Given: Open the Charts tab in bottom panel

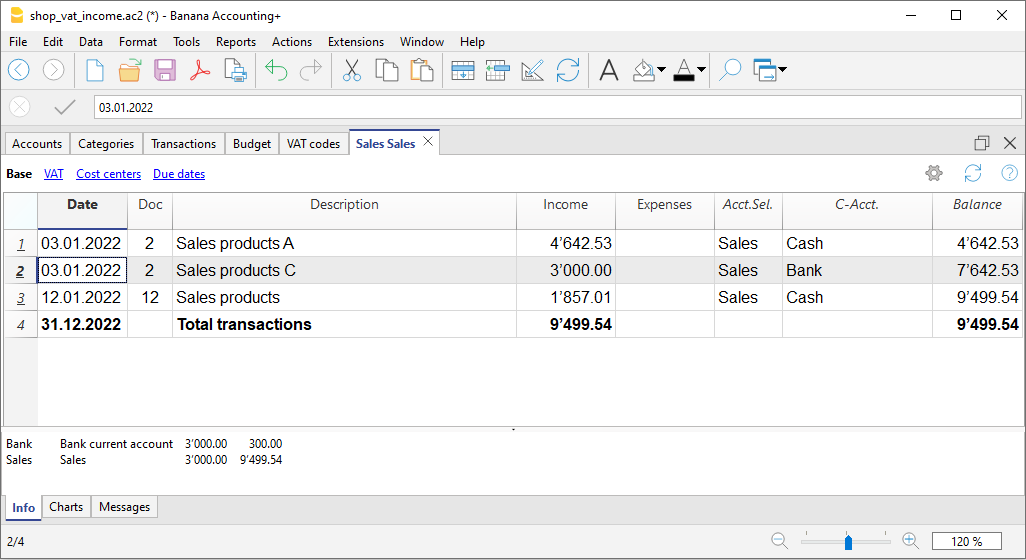Looking at the screenshot, I should [x=66, y=507].
